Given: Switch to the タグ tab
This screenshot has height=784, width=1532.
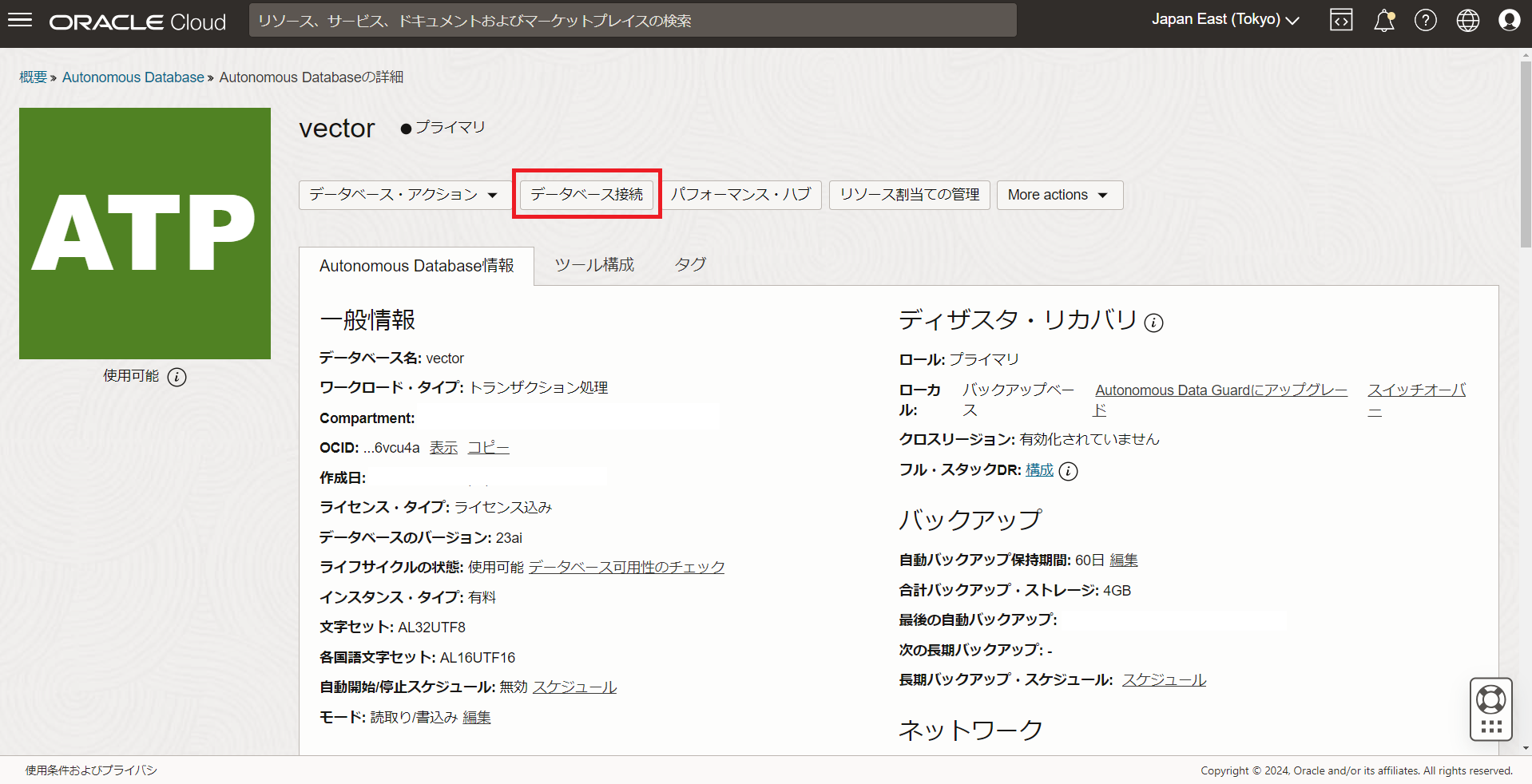Looking at the screenshot, I should tap(690, 265).
